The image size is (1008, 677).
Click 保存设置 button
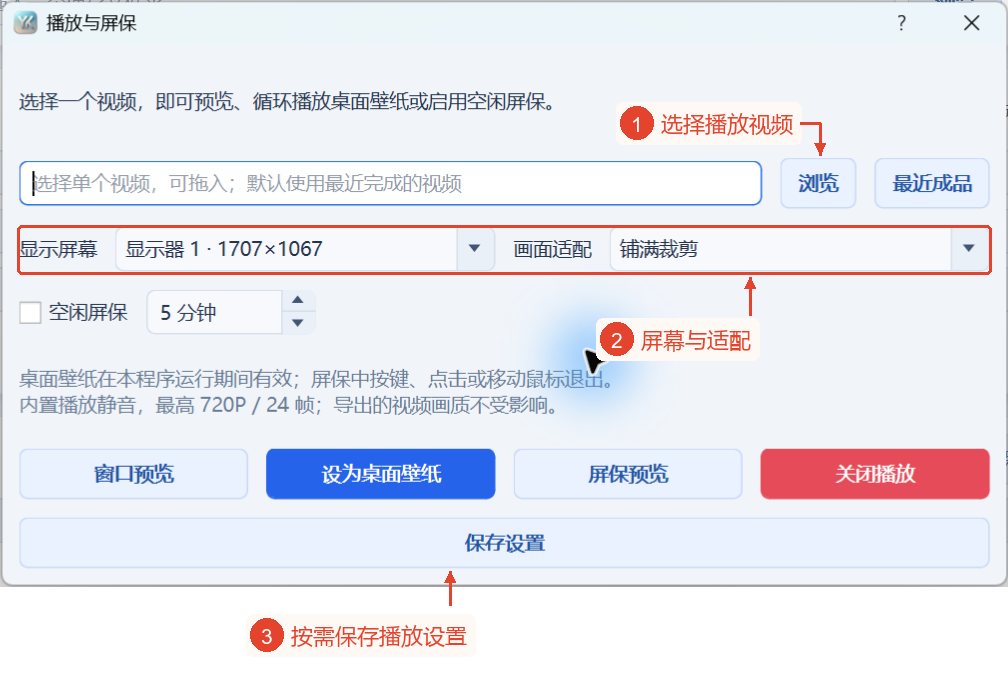point(504,543)
